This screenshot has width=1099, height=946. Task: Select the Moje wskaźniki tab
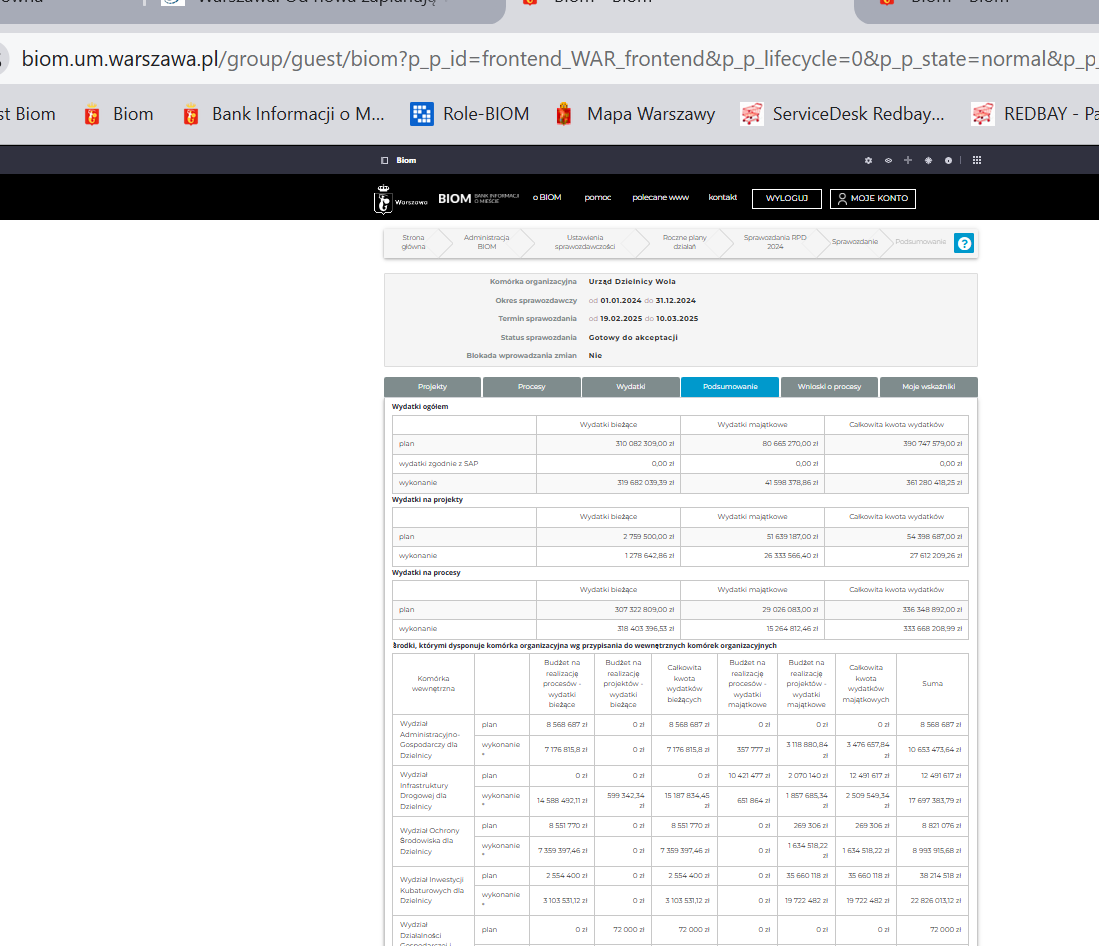point(928,386)
